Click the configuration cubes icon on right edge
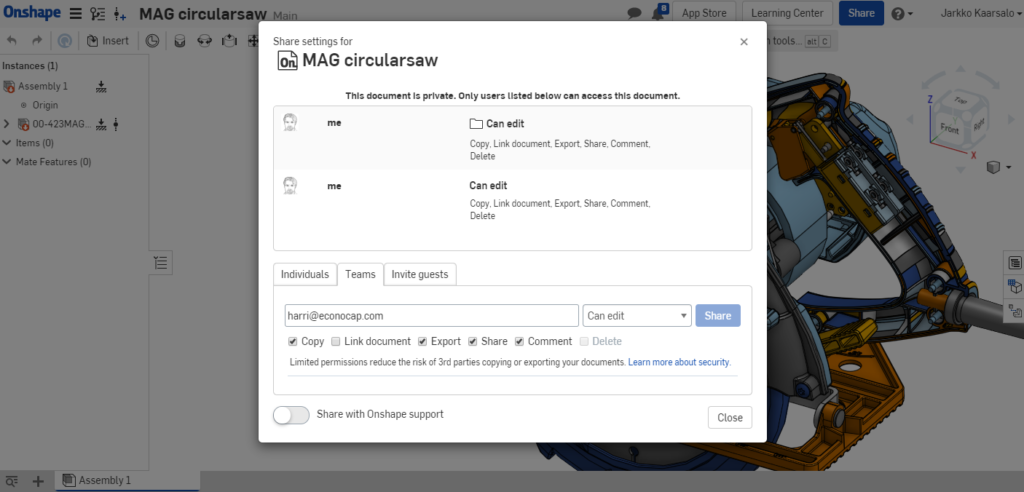1024x492 pixels. pos(1014,286)
